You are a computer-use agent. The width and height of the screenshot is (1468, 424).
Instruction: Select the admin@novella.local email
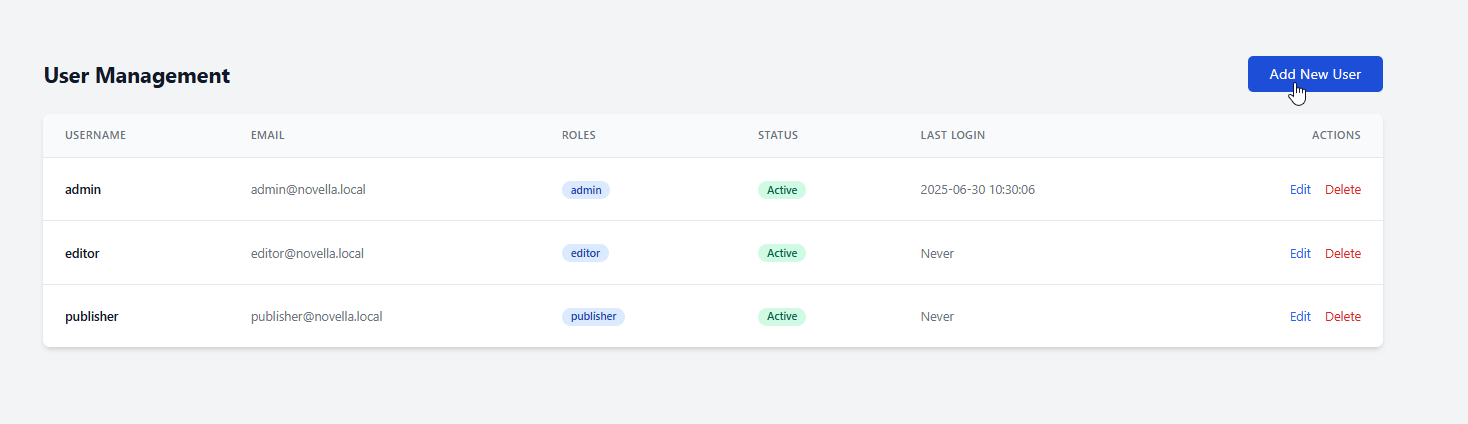coord(308,190)
